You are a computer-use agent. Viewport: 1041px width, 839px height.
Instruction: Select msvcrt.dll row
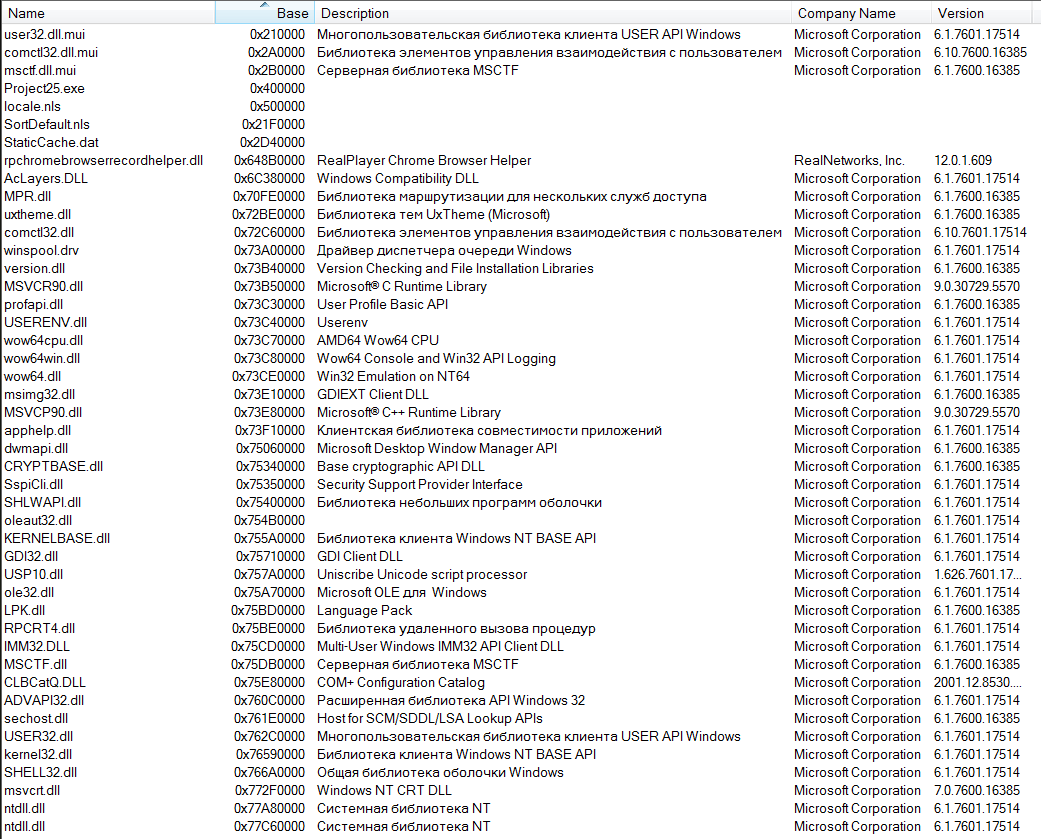pyautogui.click(x=520, y=791)
